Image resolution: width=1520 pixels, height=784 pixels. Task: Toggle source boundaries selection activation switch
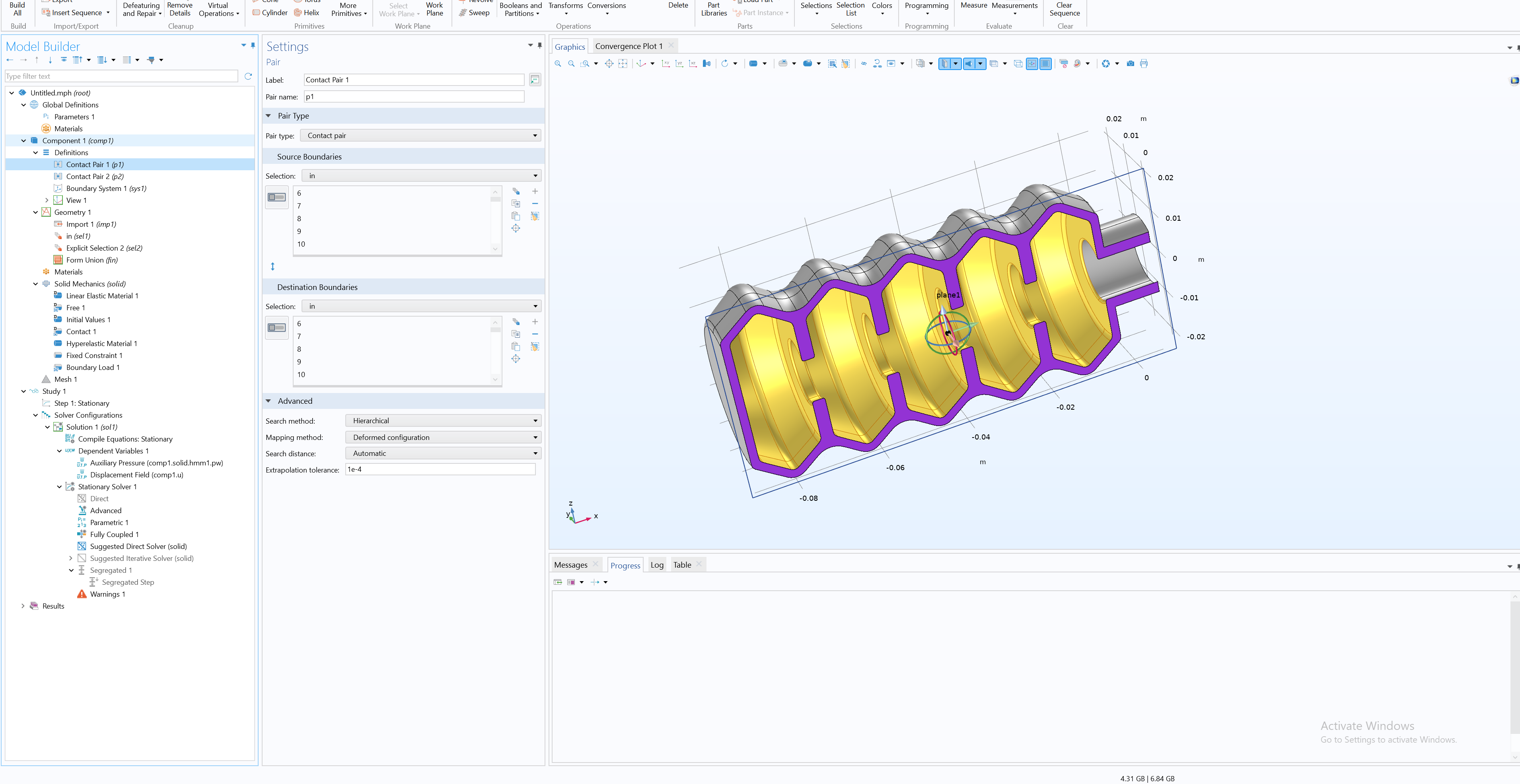click(276, 197)
